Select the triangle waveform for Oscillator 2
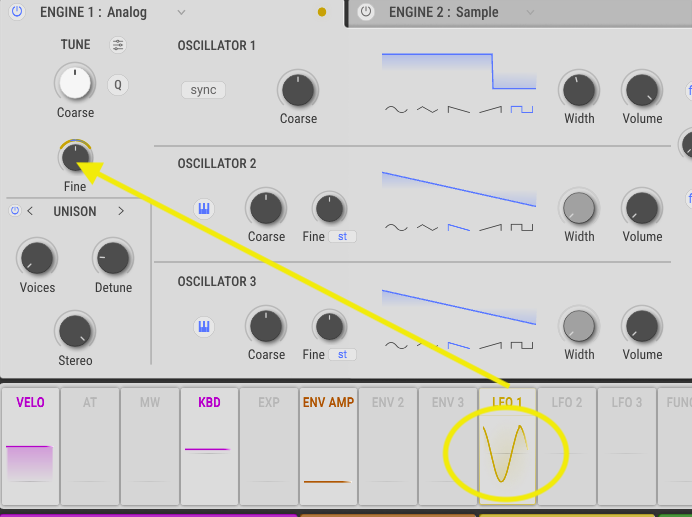692x517 pixels. [x=427, y=227]
